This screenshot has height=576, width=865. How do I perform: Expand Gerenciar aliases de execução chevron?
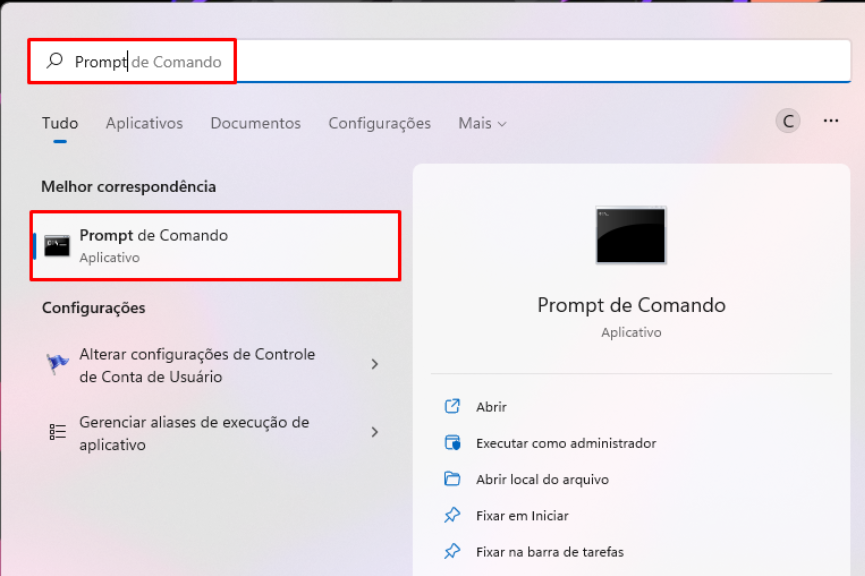[x=375, y=432]
